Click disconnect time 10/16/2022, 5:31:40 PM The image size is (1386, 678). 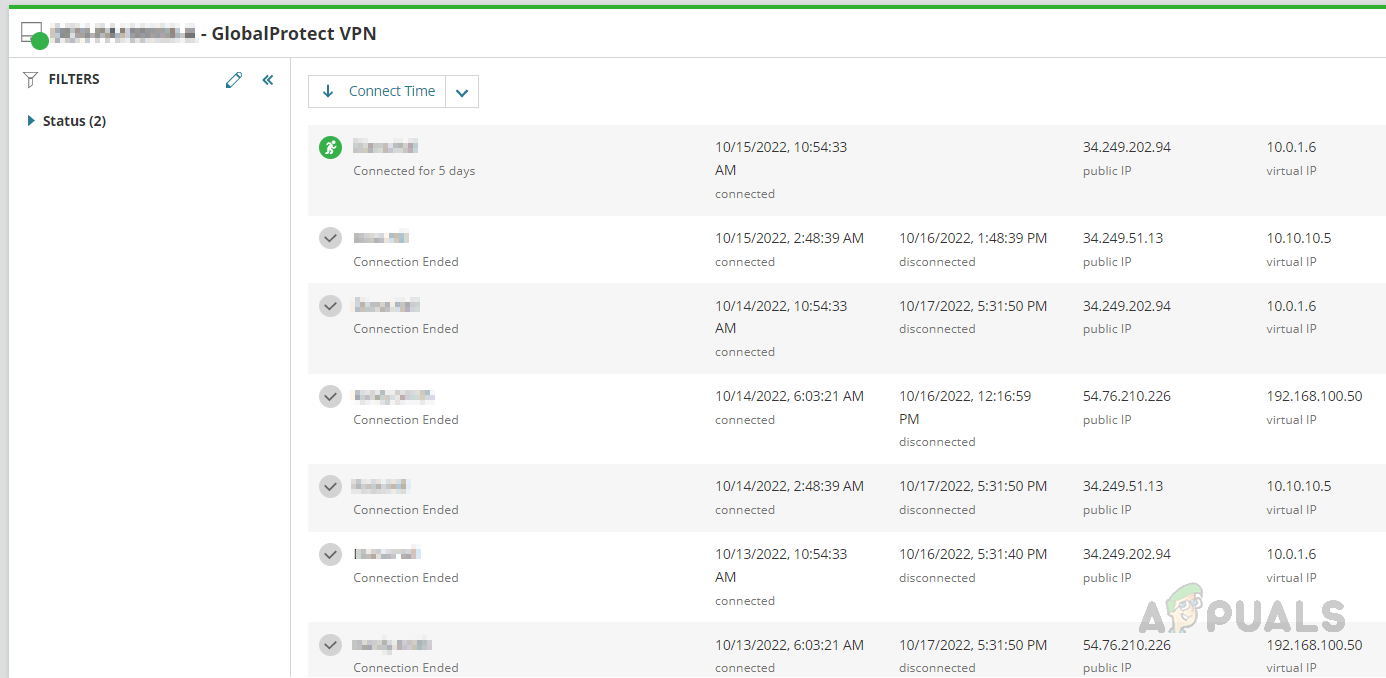click(x=973, y=554)
